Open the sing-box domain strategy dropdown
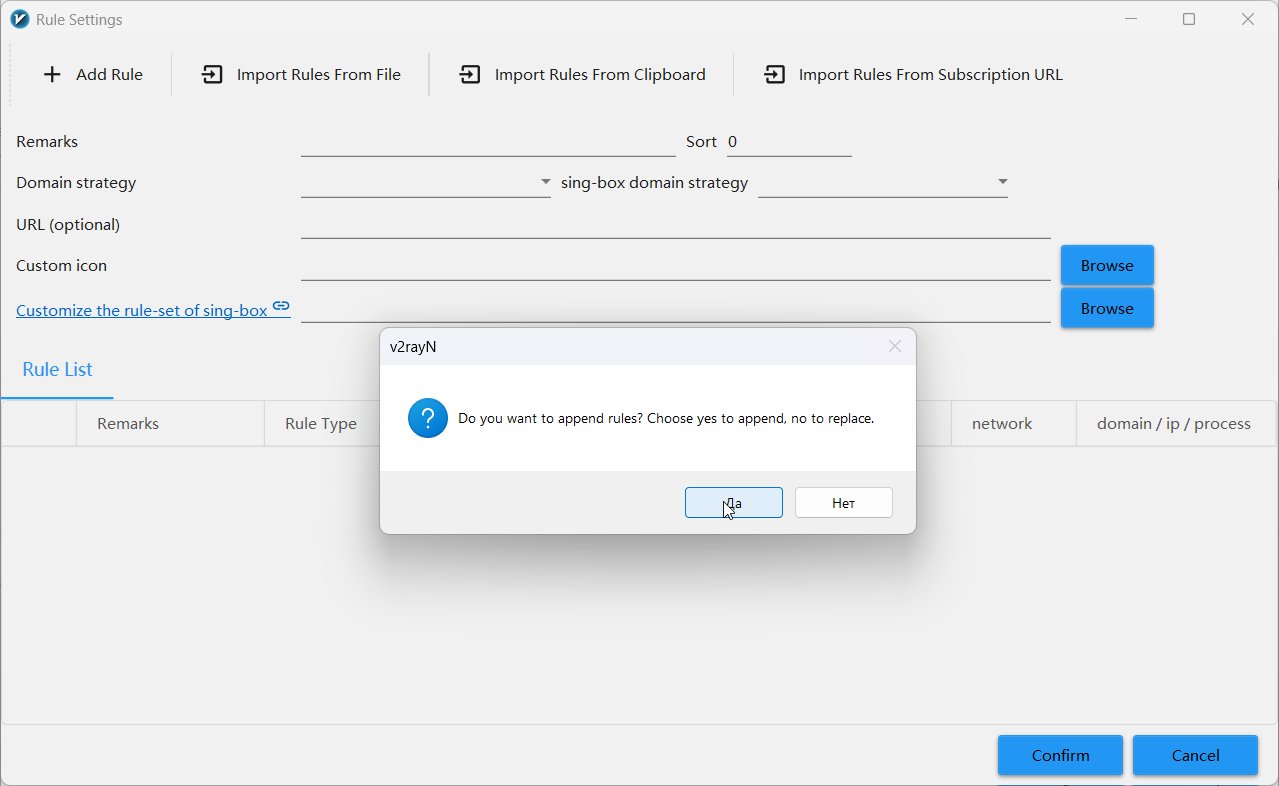The width and height of the screenshot is (1279, 786). [x=883, y=183]
